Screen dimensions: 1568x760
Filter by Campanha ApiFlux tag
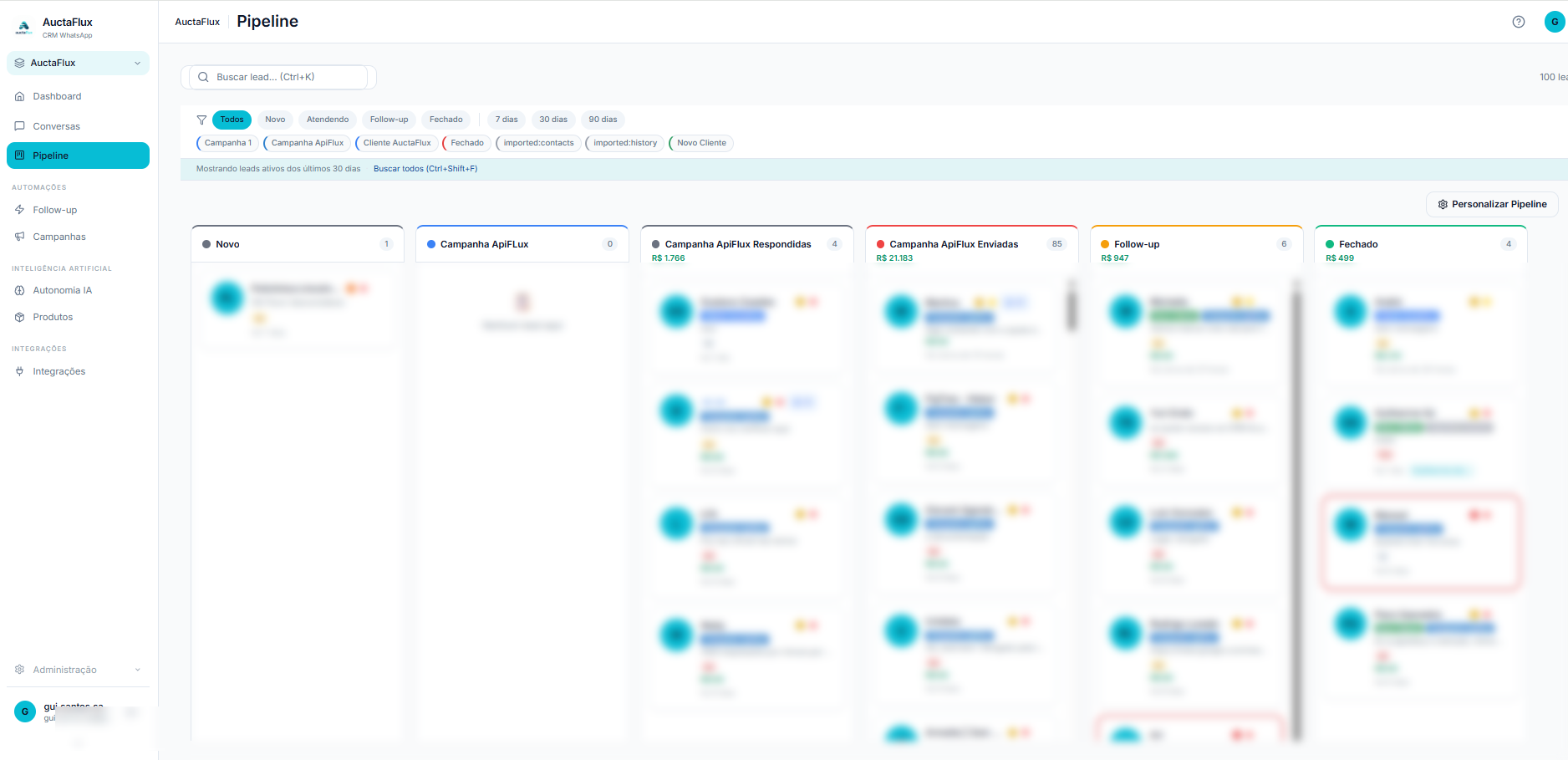307,143
